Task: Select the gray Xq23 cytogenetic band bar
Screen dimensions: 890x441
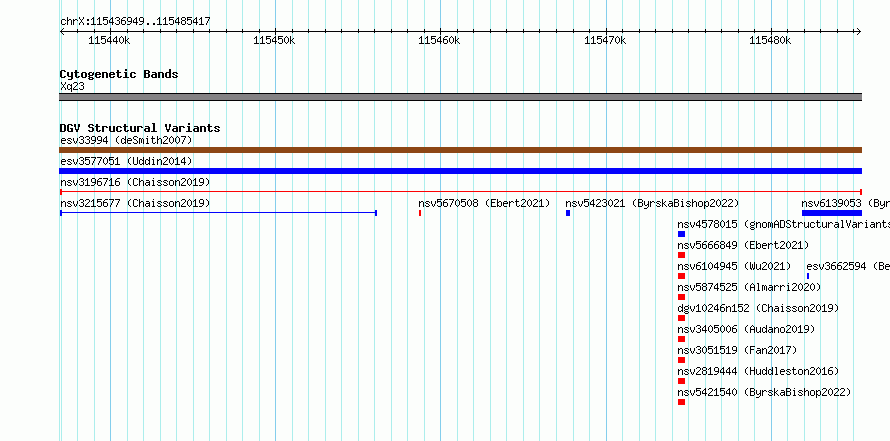Action: coord(460,97)
